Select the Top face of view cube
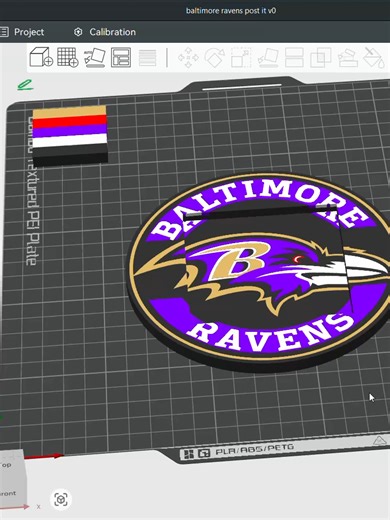This screenshot has width=390, height=520. [x=10, y=465]
